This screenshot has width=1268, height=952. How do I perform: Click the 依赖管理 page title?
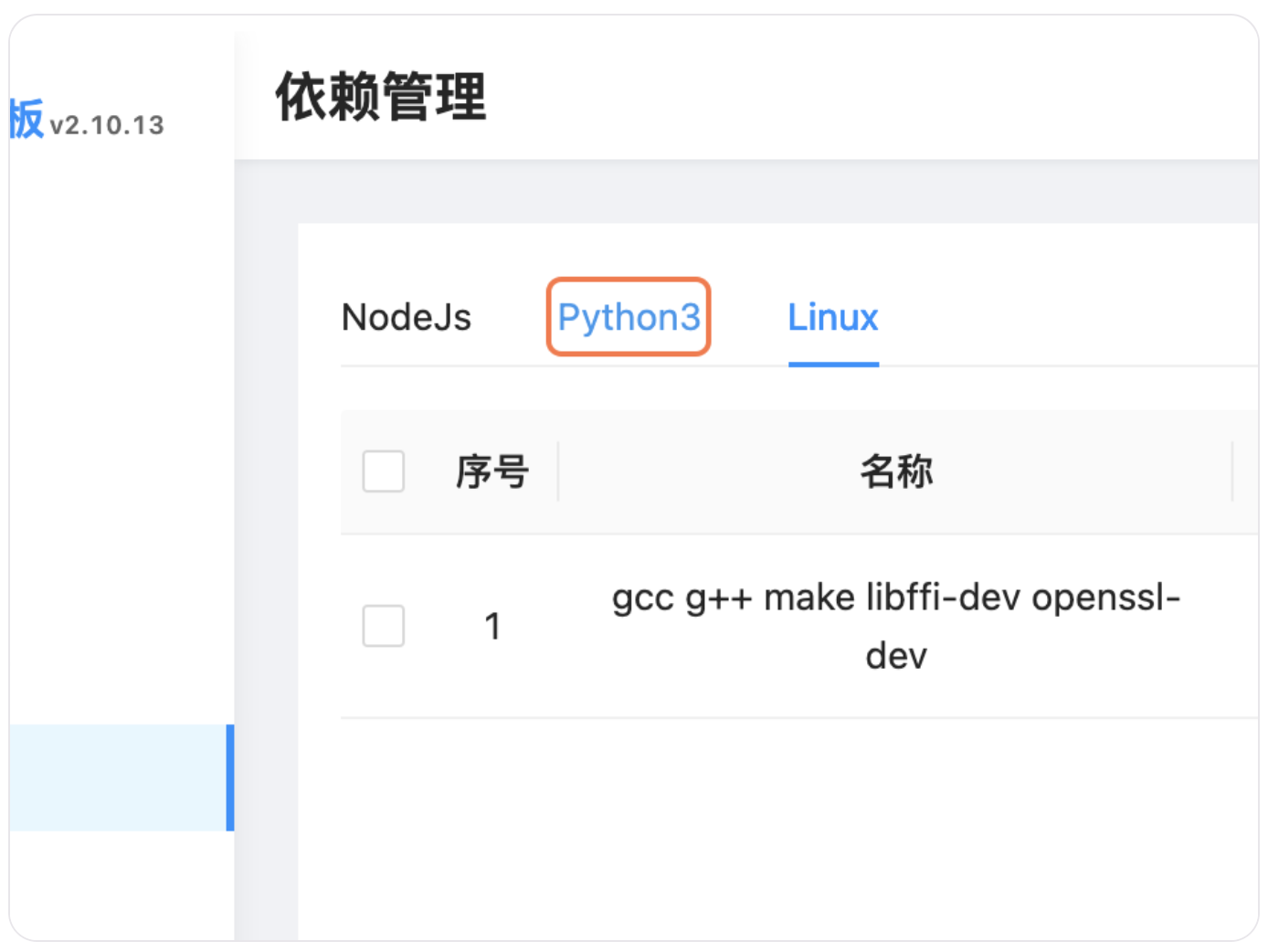[x=381, y=97]
